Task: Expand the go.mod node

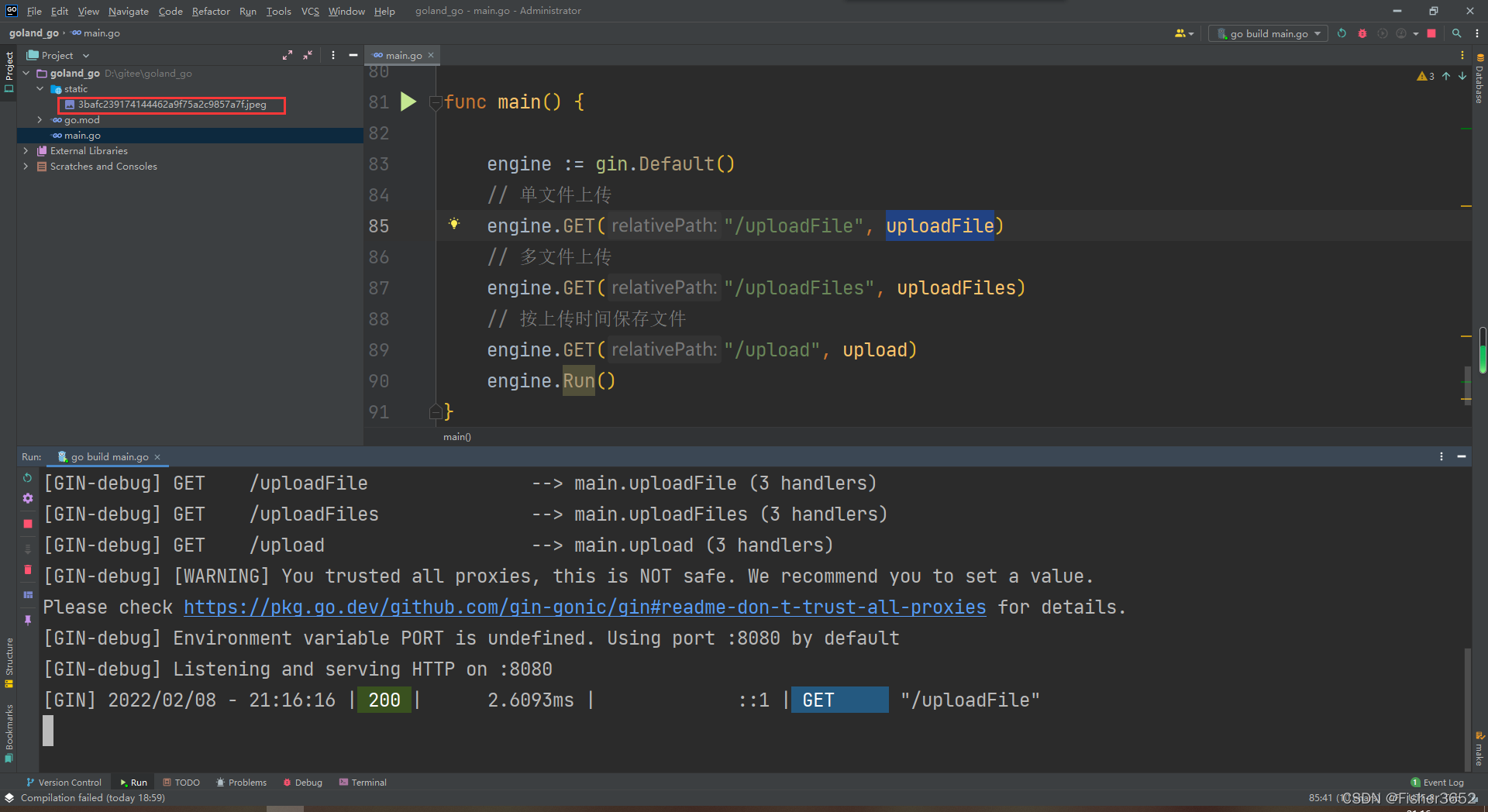Action: [x=40, y=119]
